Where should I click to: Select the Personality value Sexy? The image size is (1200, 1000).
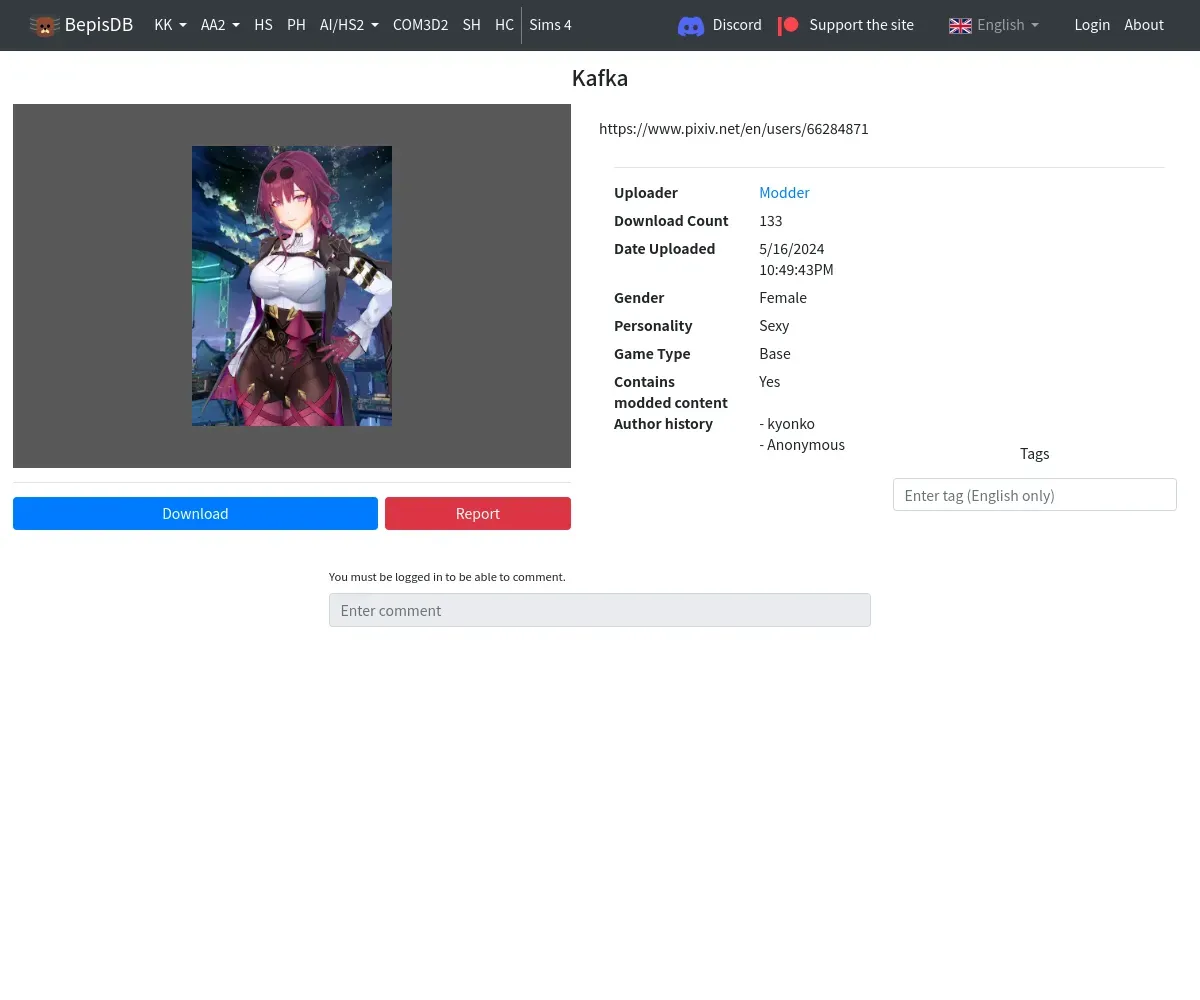pyautogui.click(x=774, y=325)
